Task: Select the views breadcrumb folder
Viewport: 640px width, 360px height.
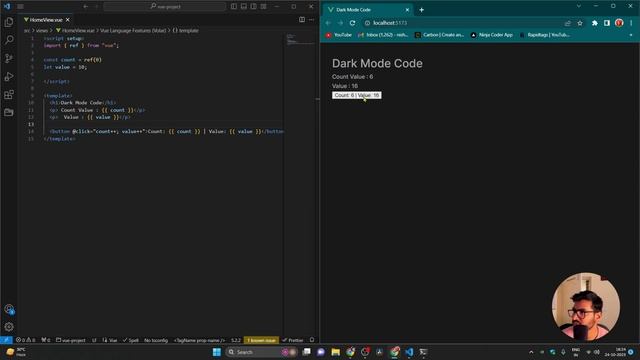Action: tap(42, 31)
